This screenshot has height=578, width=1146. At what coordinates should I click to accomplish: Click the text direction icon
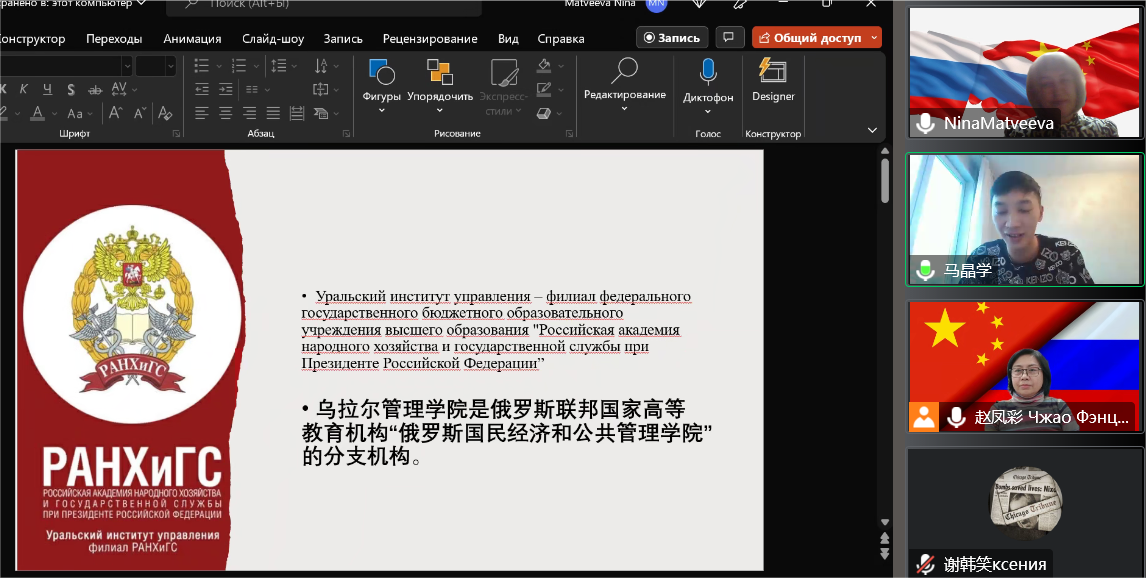321,66
